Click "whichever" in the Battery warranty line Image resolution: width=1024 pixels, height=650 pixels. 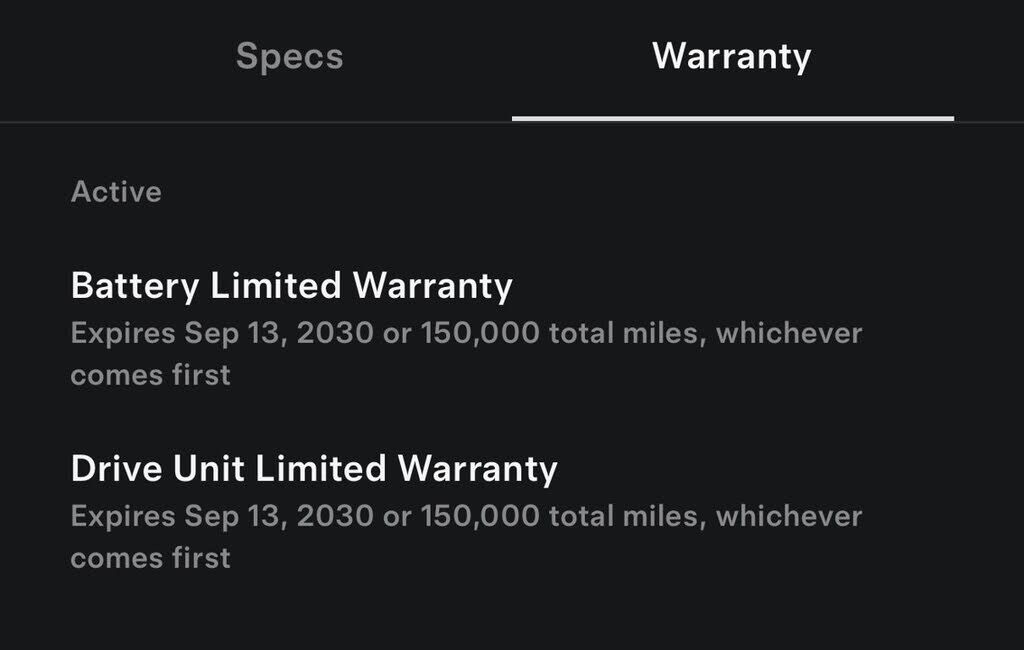(x=788, y=333)
